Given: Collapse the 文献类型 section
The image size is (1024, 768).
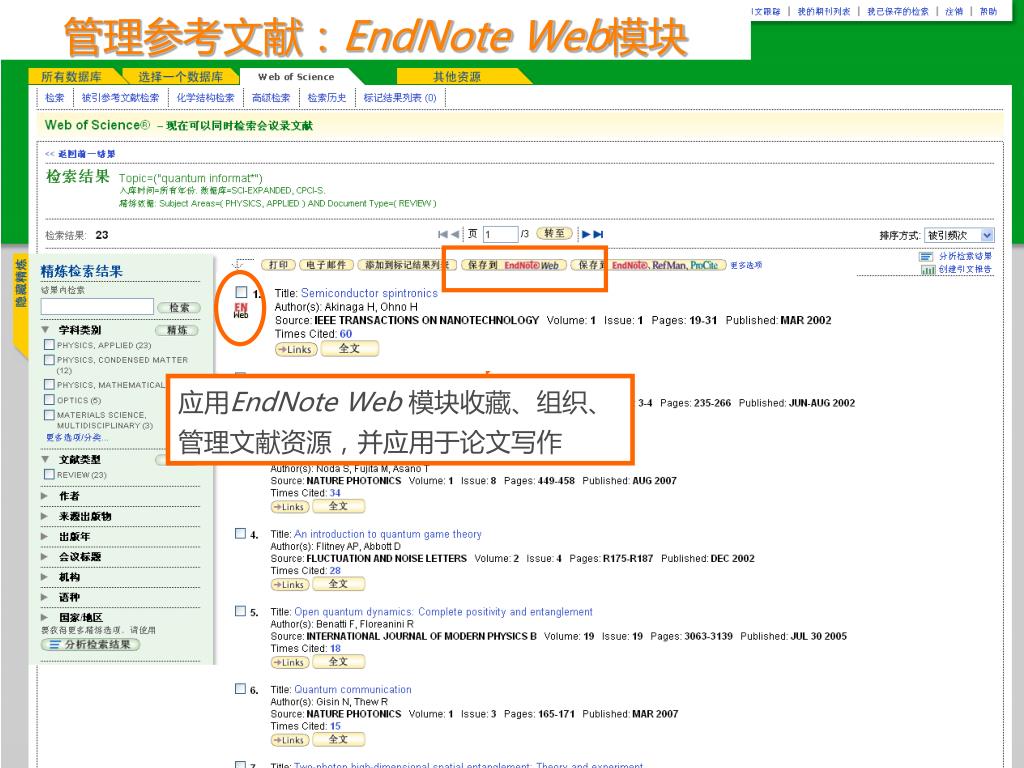Looking at the screenshot, I should [x=45, y=459].
